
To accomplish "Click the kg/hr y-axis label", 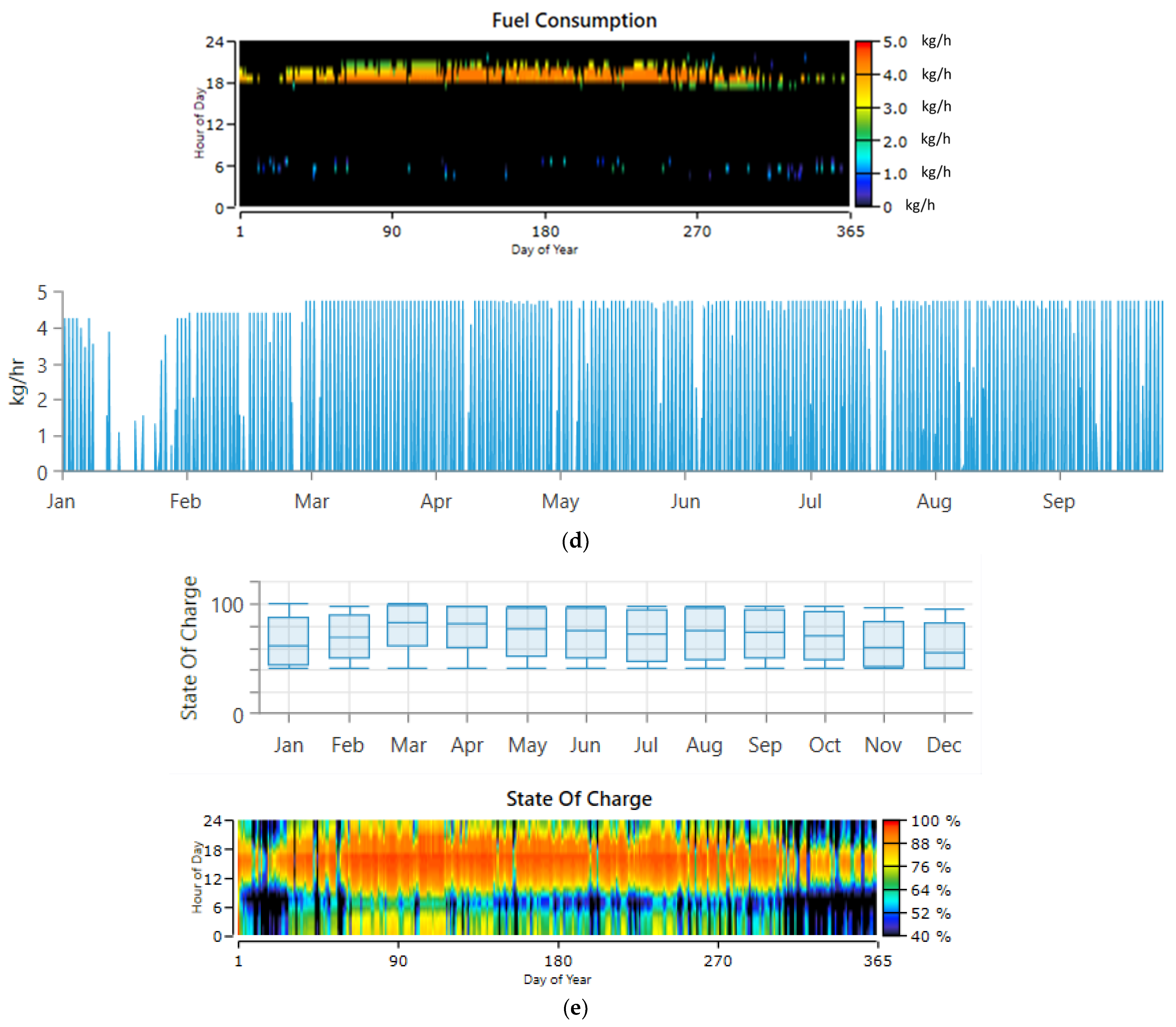I will (17, 382).
